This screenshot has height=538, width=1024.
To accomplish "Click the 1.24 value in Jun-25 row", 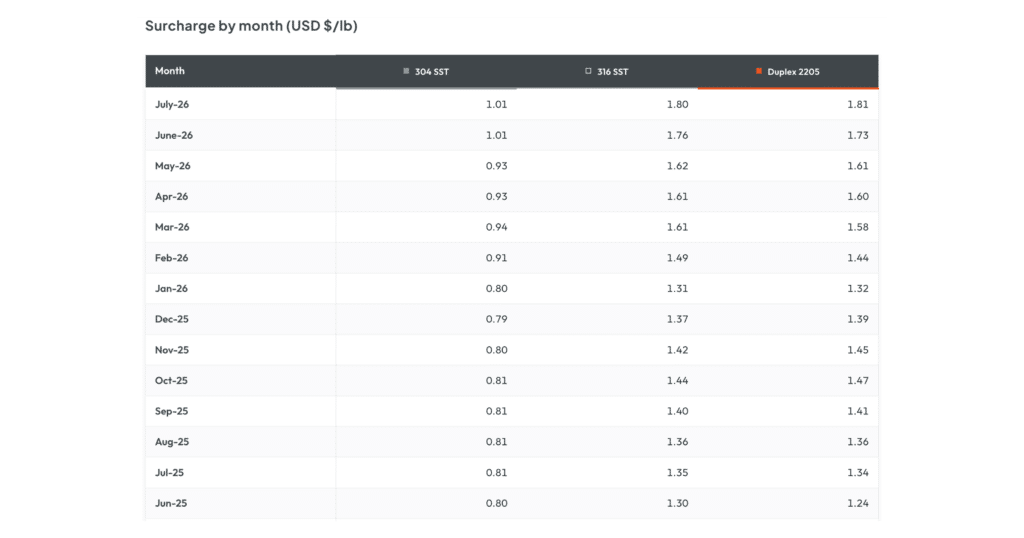I will click(857, 503).
